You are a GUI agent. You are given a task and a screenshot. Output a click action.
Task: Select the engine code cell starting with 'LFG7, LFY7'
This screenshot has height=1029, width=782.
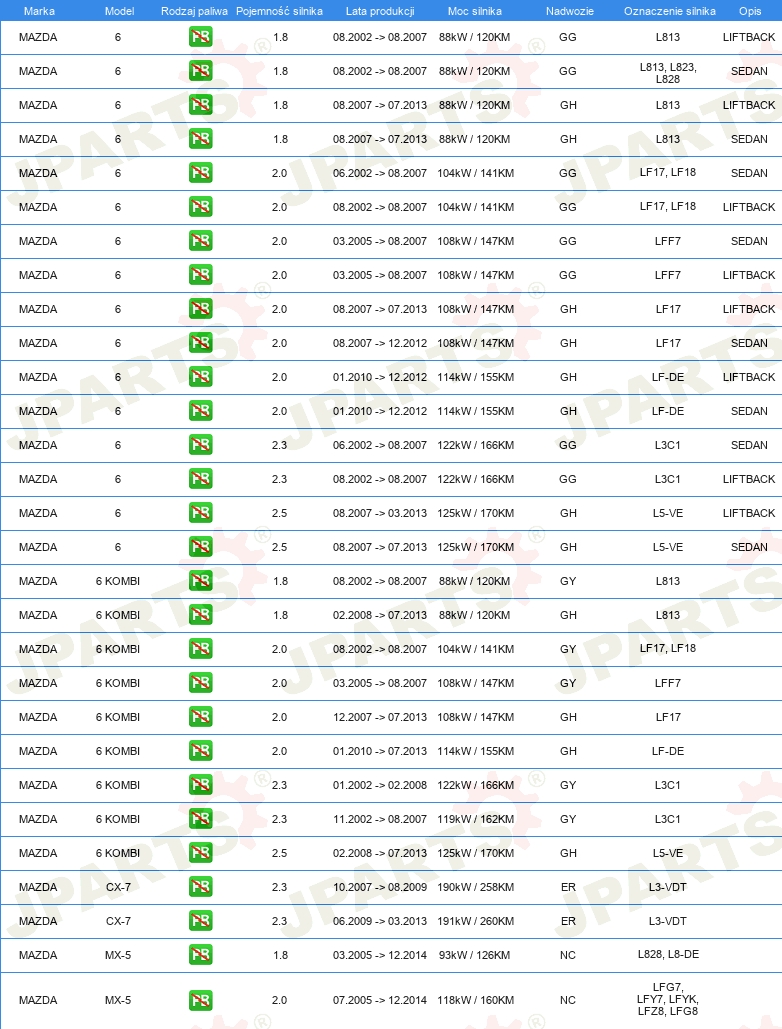point(668,999)
